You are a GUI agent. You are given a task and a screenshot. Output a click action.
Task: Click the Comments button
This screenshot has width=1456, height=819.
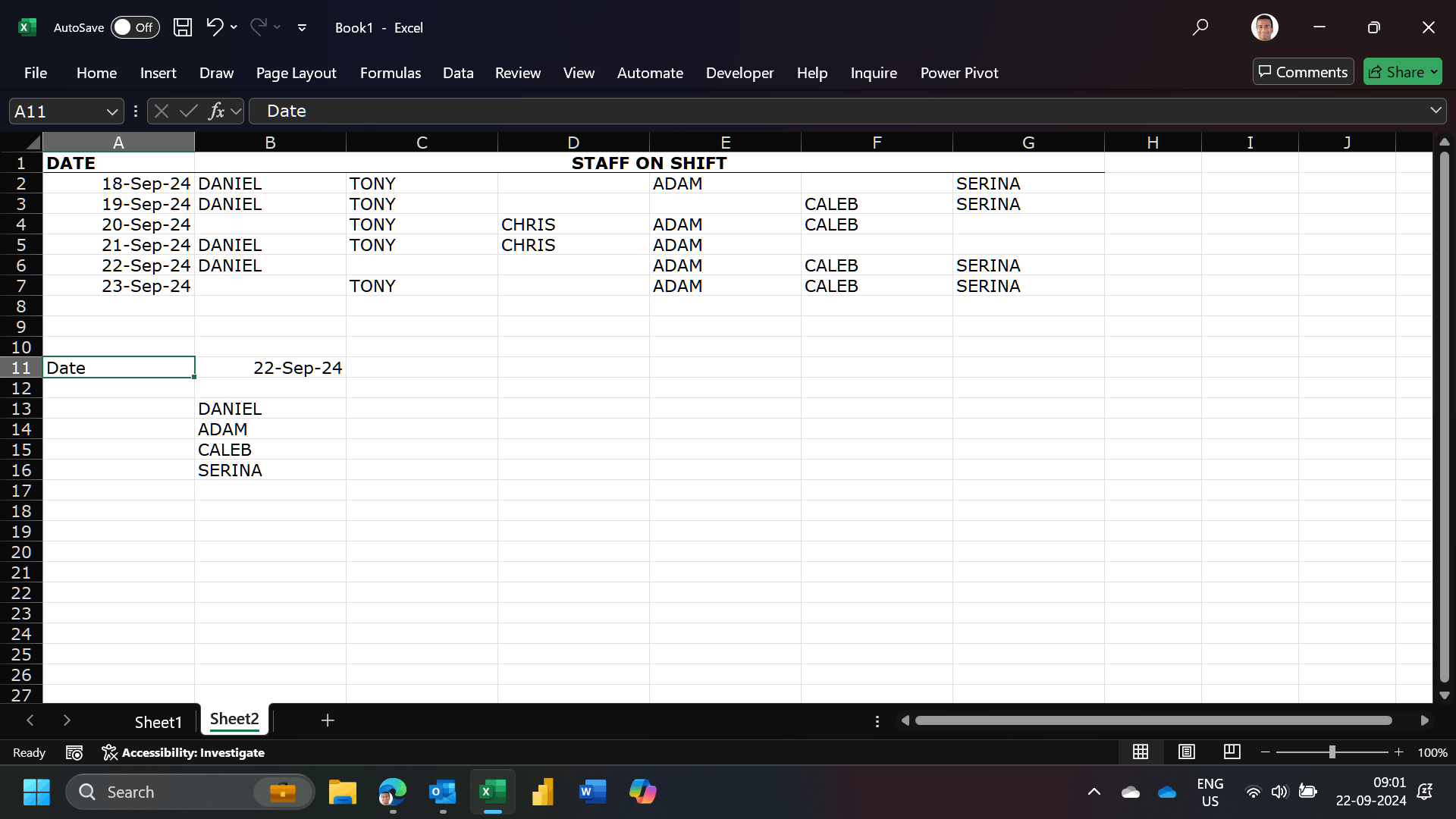click(1303, 72)
